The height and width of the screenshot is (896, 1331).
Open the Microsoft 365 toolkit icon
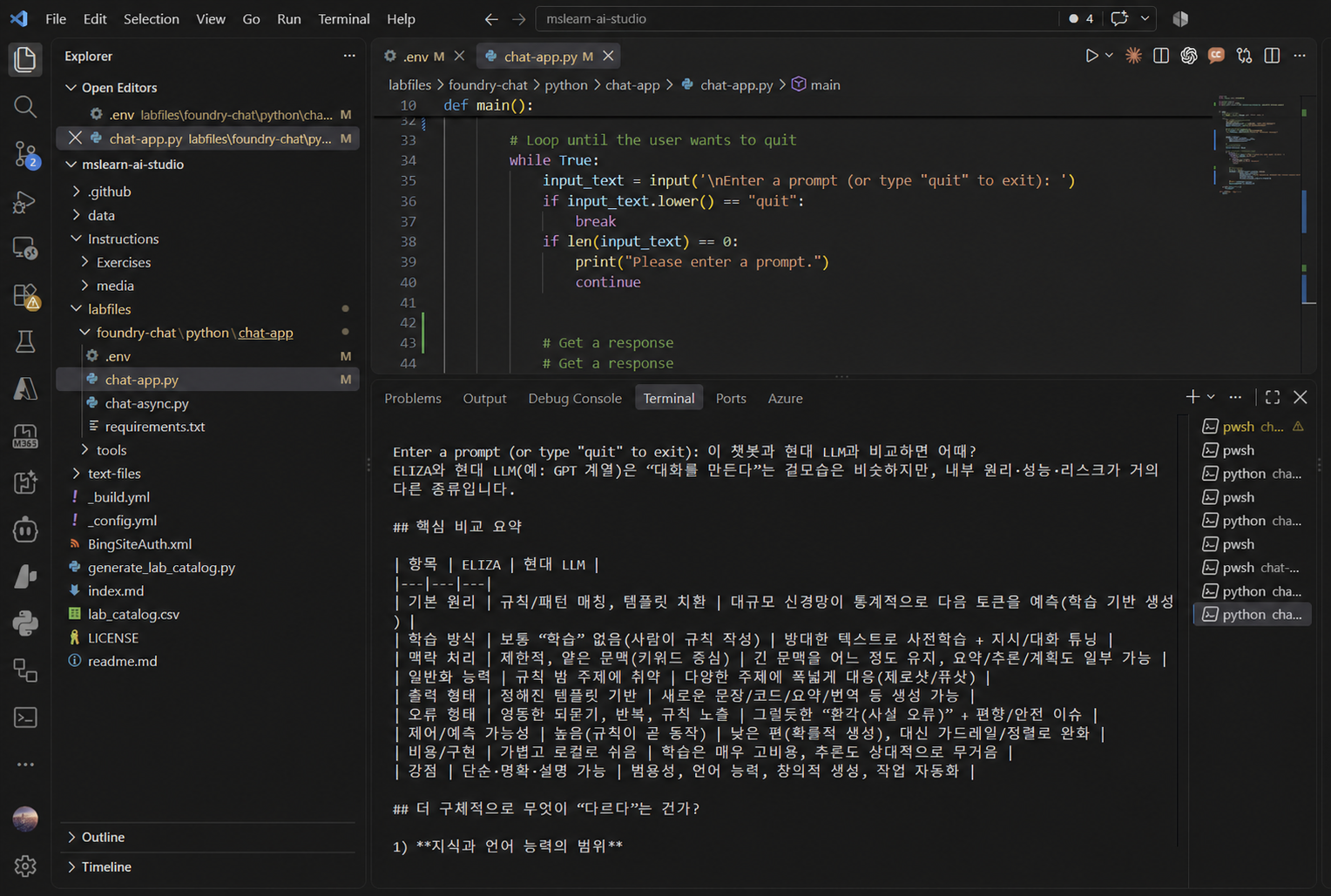point(25,436)
